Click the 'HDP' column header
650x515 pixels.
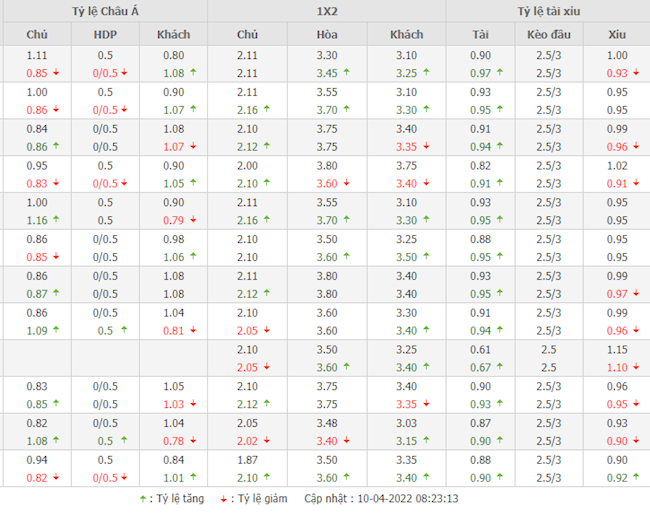(105, 34)
